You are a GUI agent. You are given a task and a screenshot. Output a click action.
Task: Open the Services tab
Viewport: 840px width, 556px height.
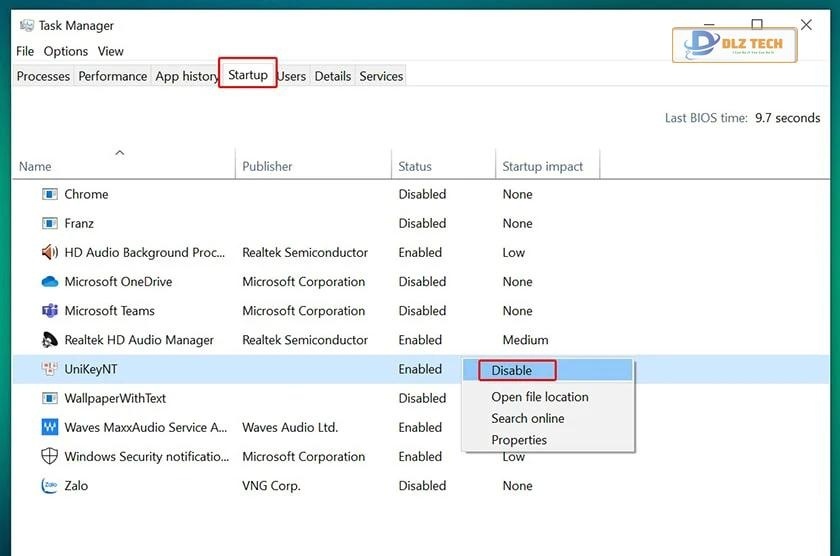[x=381, y=76]
